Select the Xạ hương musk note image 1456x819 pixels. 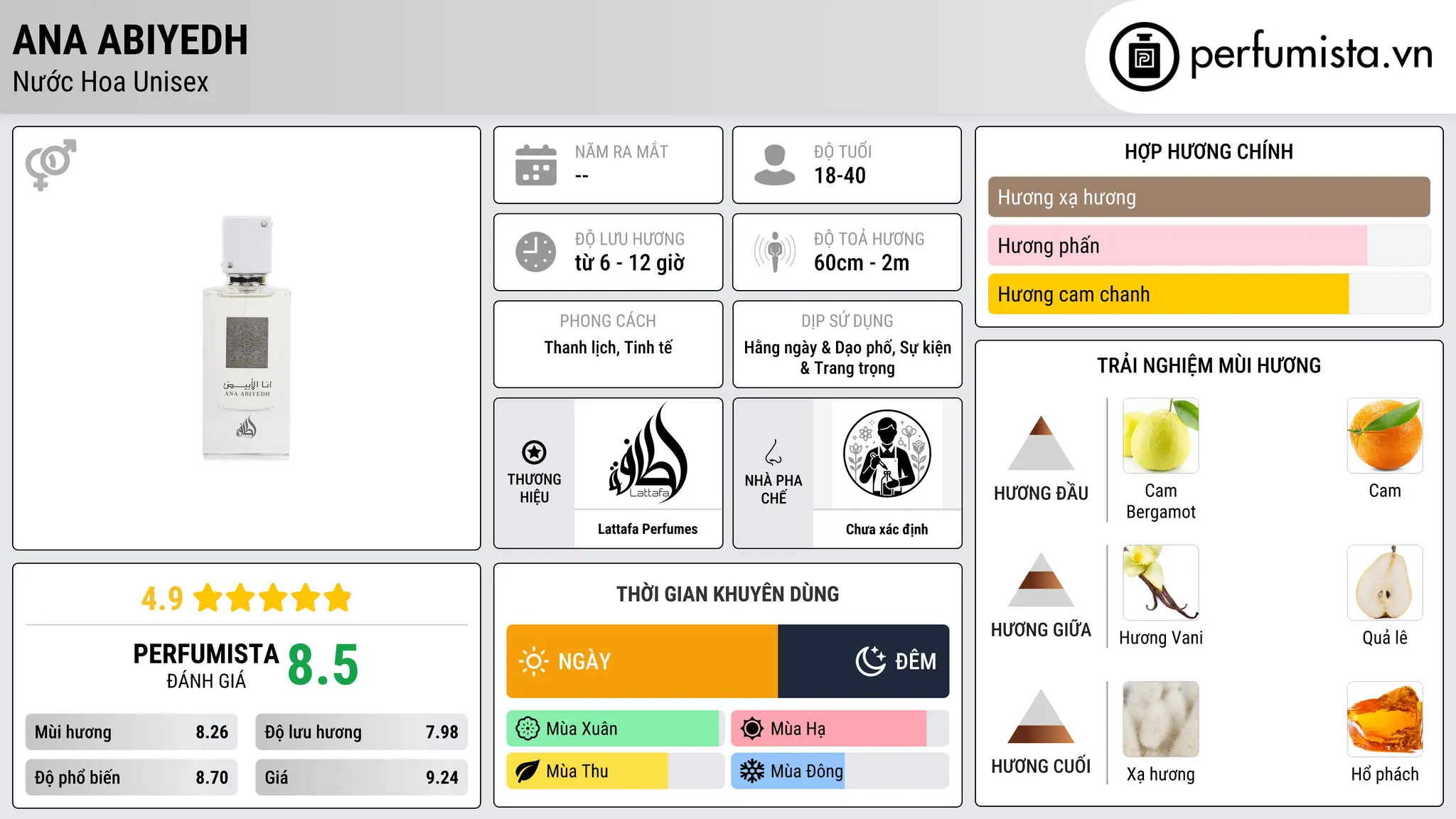1160,719
